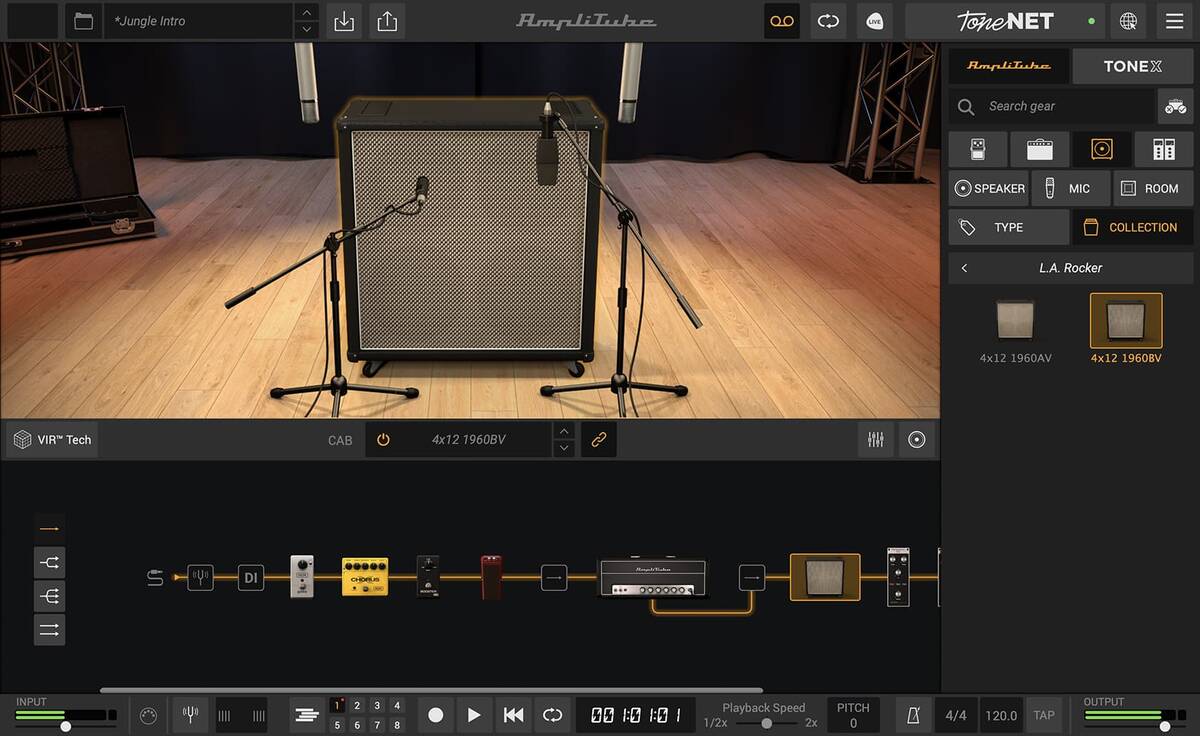Open the rack effects gear category

1163,148
